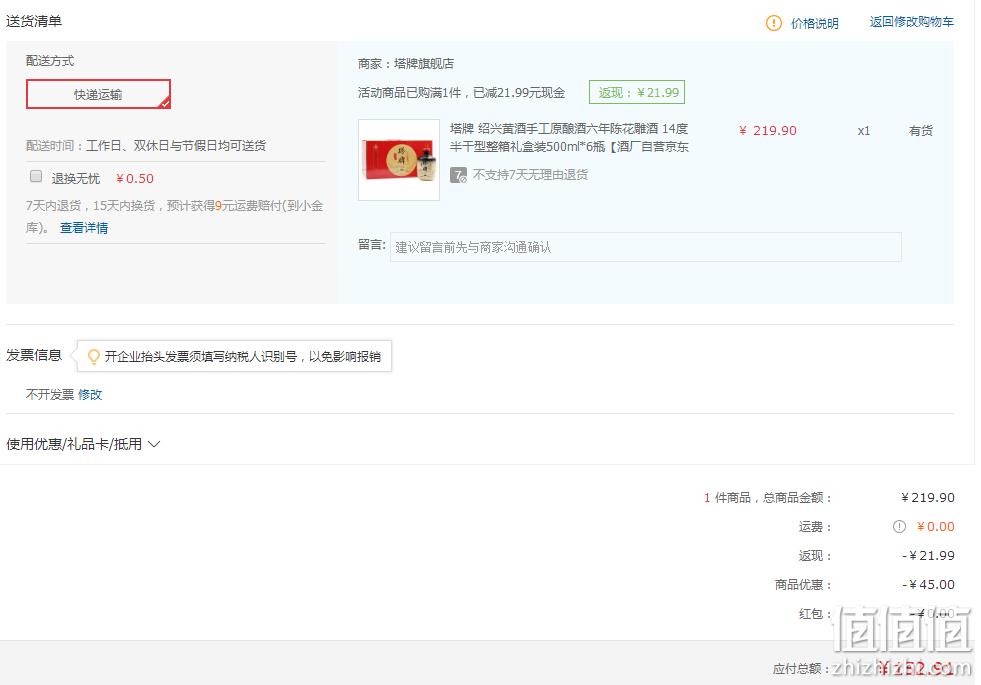Click the 活动商品已购满1件 promotion text
The width and height of the screenshot is (981, 685).
(462, 93)
